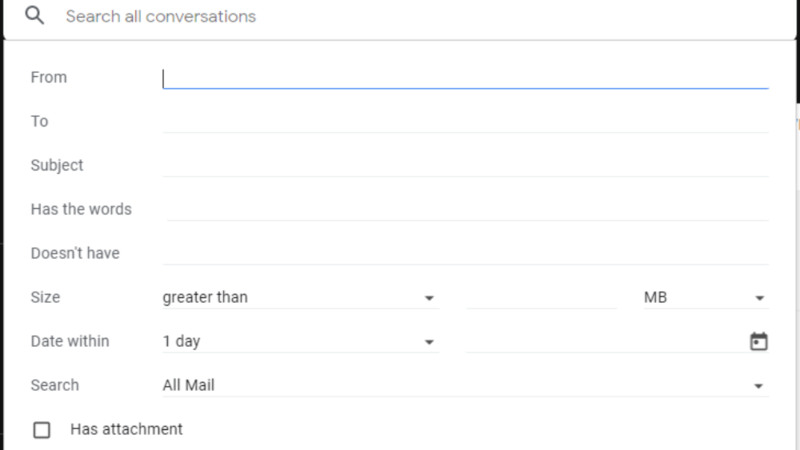The width and height of the screenshot is (800, 450).
Task: Click the size number input field
Action: click(x=541, y=297)
